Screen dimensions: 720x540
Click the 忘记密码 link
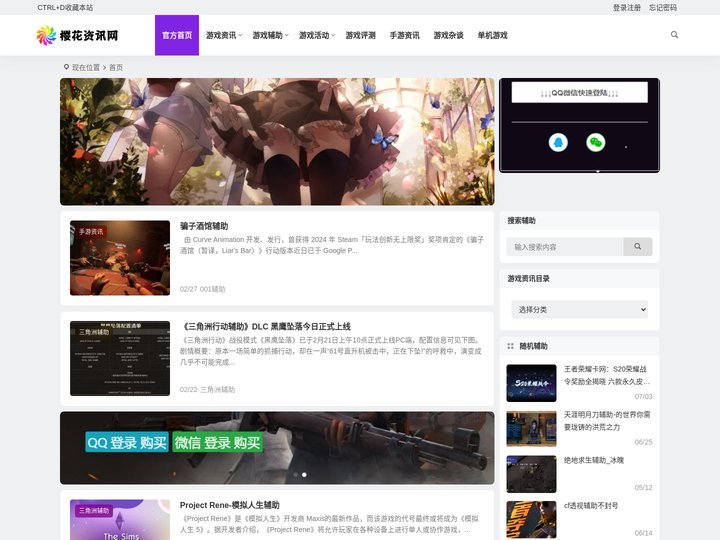click(663, 7)
